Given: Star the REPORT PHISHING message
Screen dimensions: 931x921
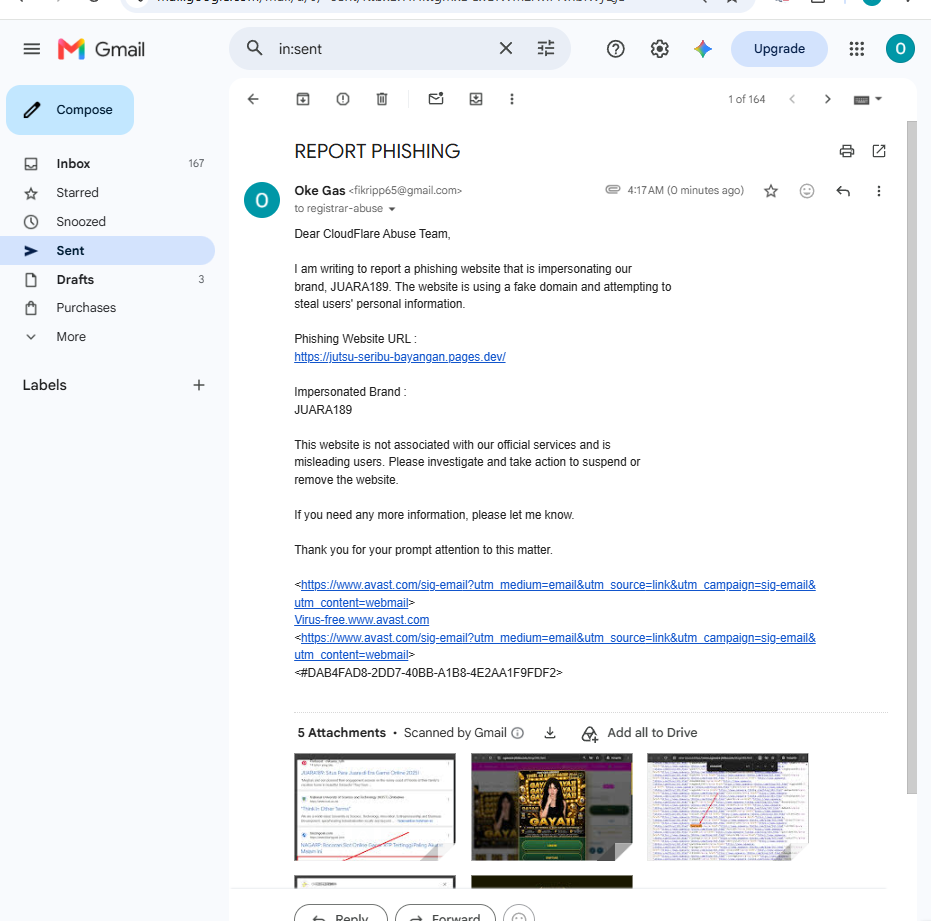Looking at the screenshot, I should pos(771,191).
